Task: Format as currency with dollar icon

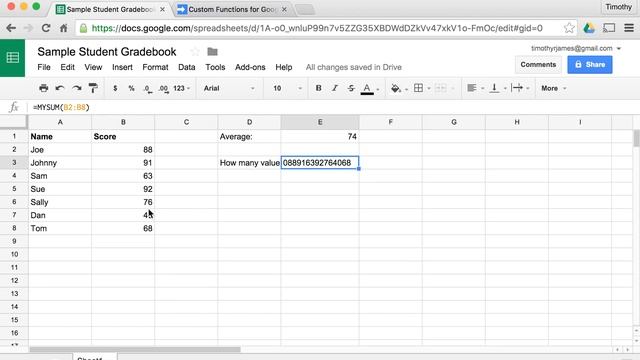Action: point(115,88)
